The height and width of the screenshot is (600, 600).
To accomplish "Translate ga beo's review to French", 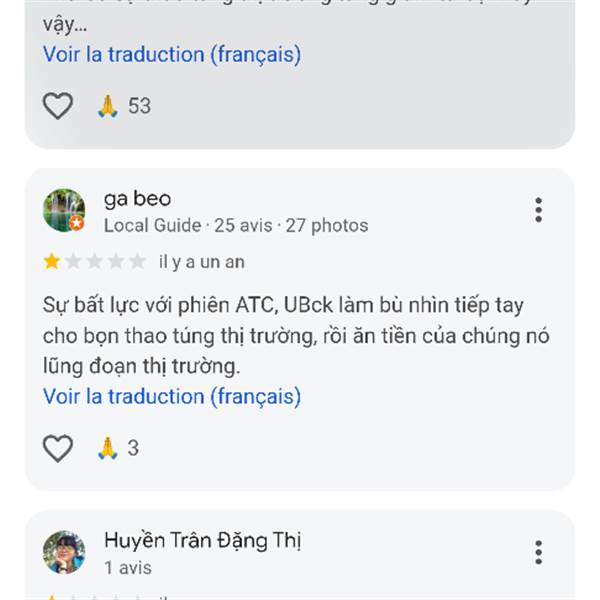I will (x=171, y=396).
